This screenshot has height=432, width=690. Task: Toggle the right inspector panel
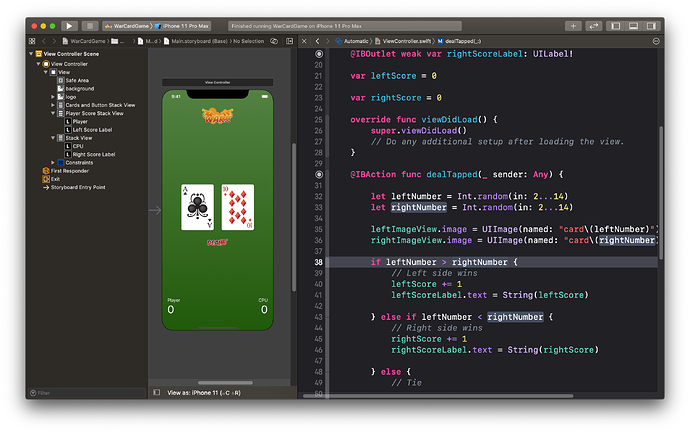648,25
